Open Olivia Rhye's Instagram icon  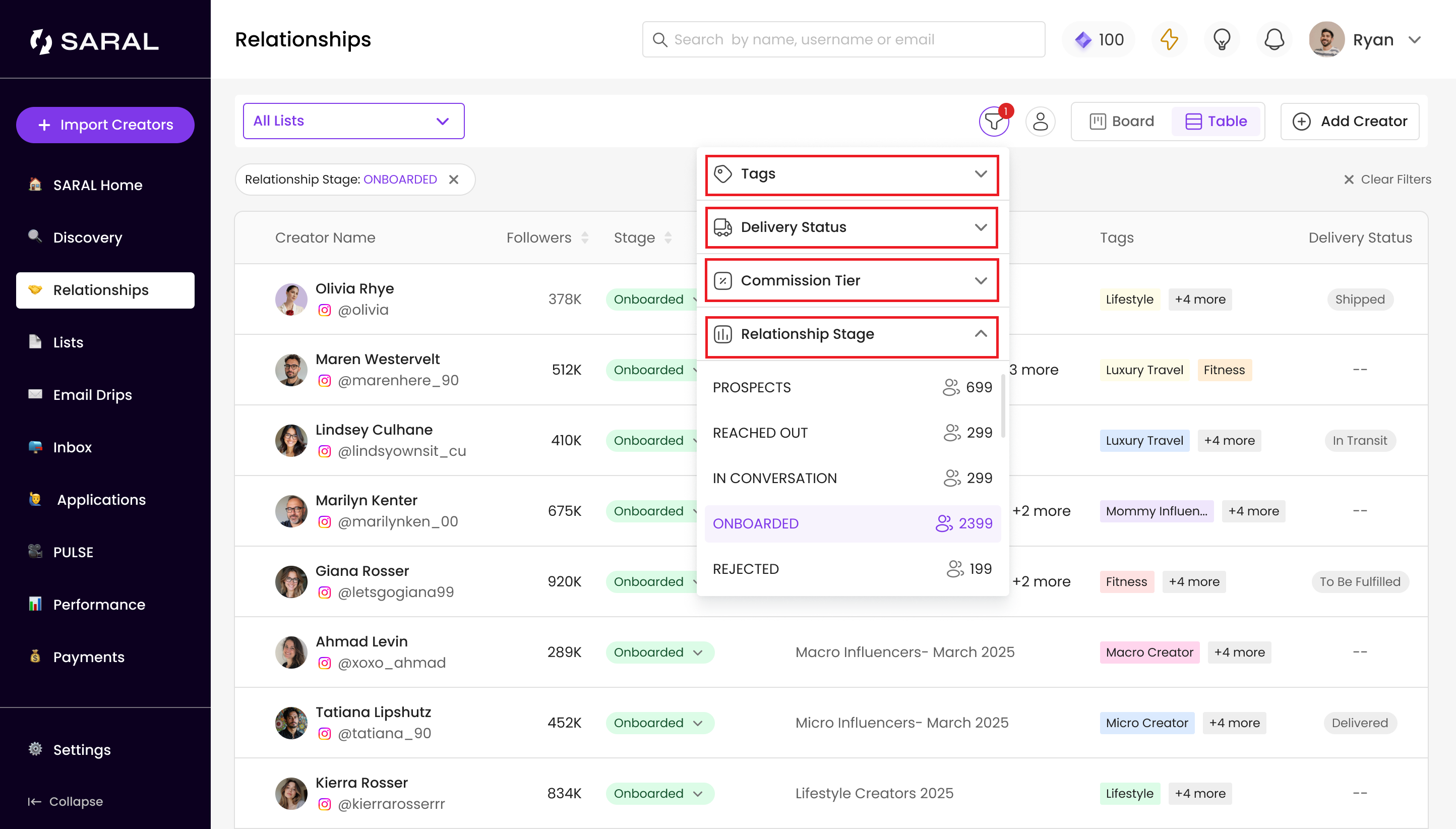(x=325, y=310)
